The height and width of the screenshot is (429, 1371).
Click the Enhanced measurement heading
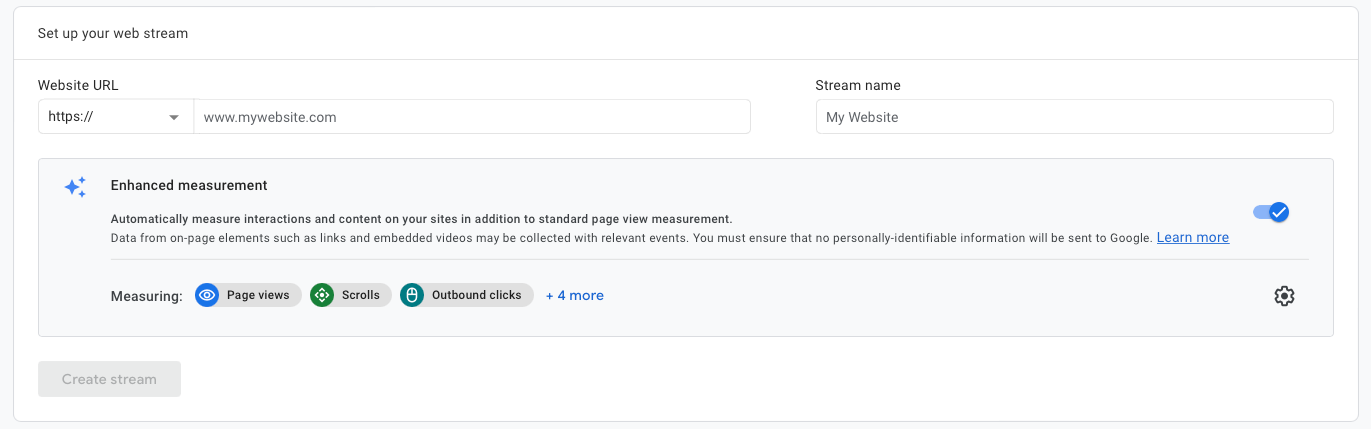pyautogui.click(x=189, y=185)
